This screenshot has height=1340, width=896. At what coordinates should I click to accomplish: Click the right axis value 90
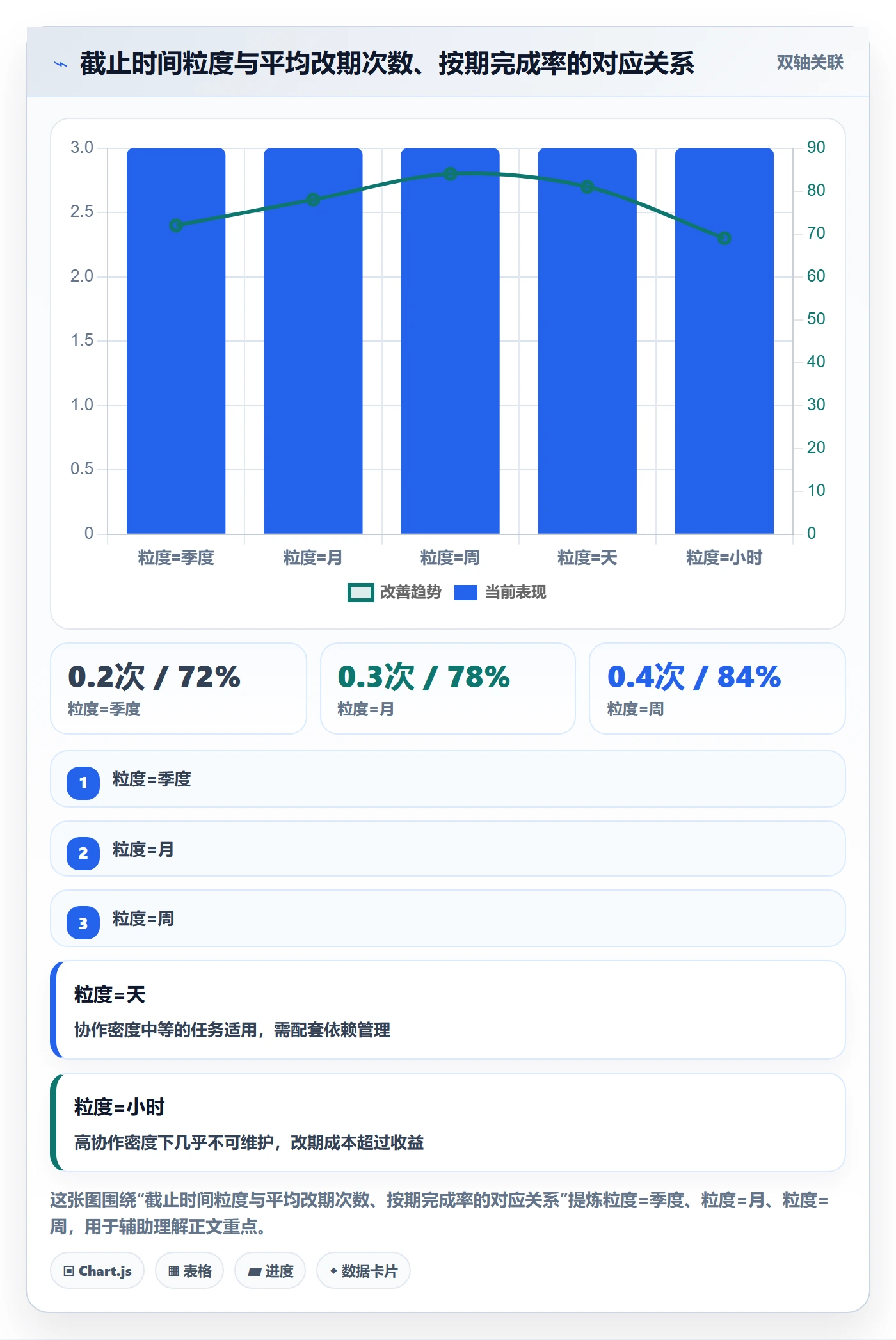pyautogui.click(x=816, y=148)
